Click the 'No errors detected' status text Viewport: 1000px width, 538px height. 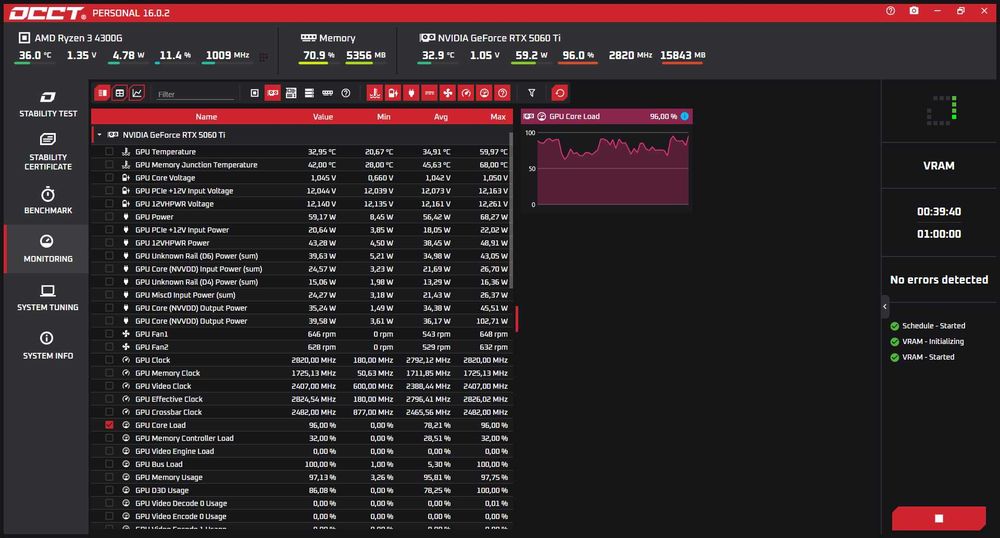(x=939, y=279)
